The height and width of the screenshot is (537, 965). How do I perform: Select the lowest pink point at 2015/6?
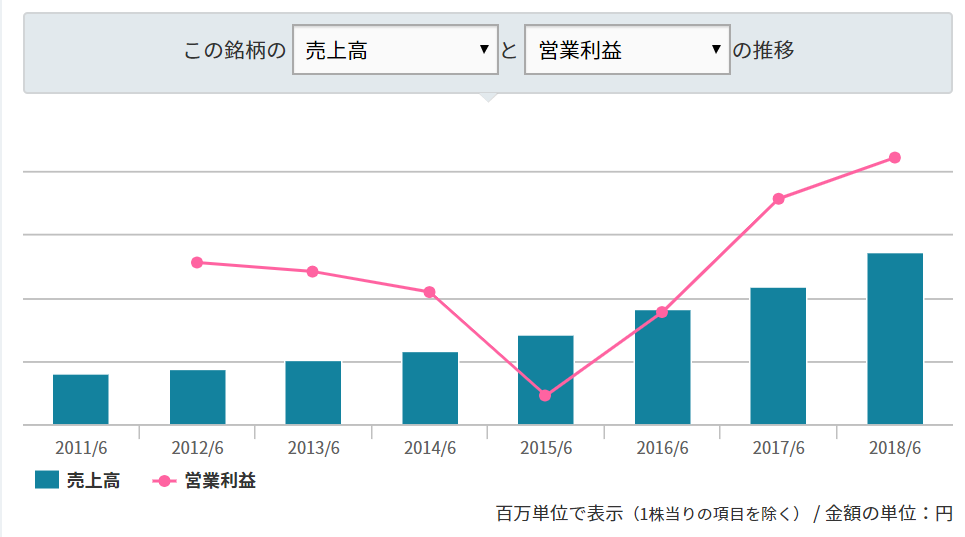coord(545,396)
